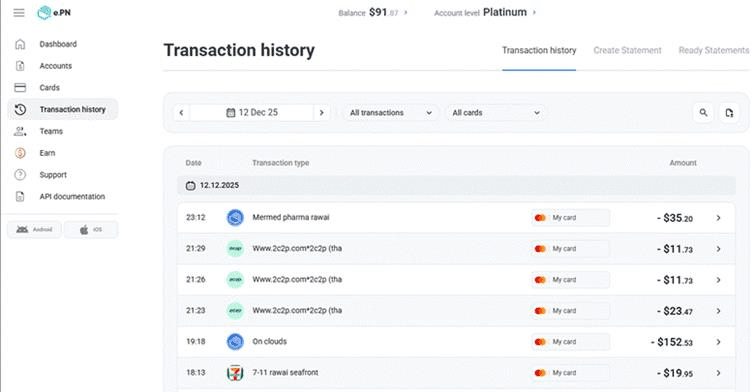Click the 2c2p merchant icon at 21:29
The width and height of the screenshot is (756, 392).
(235, 249)
